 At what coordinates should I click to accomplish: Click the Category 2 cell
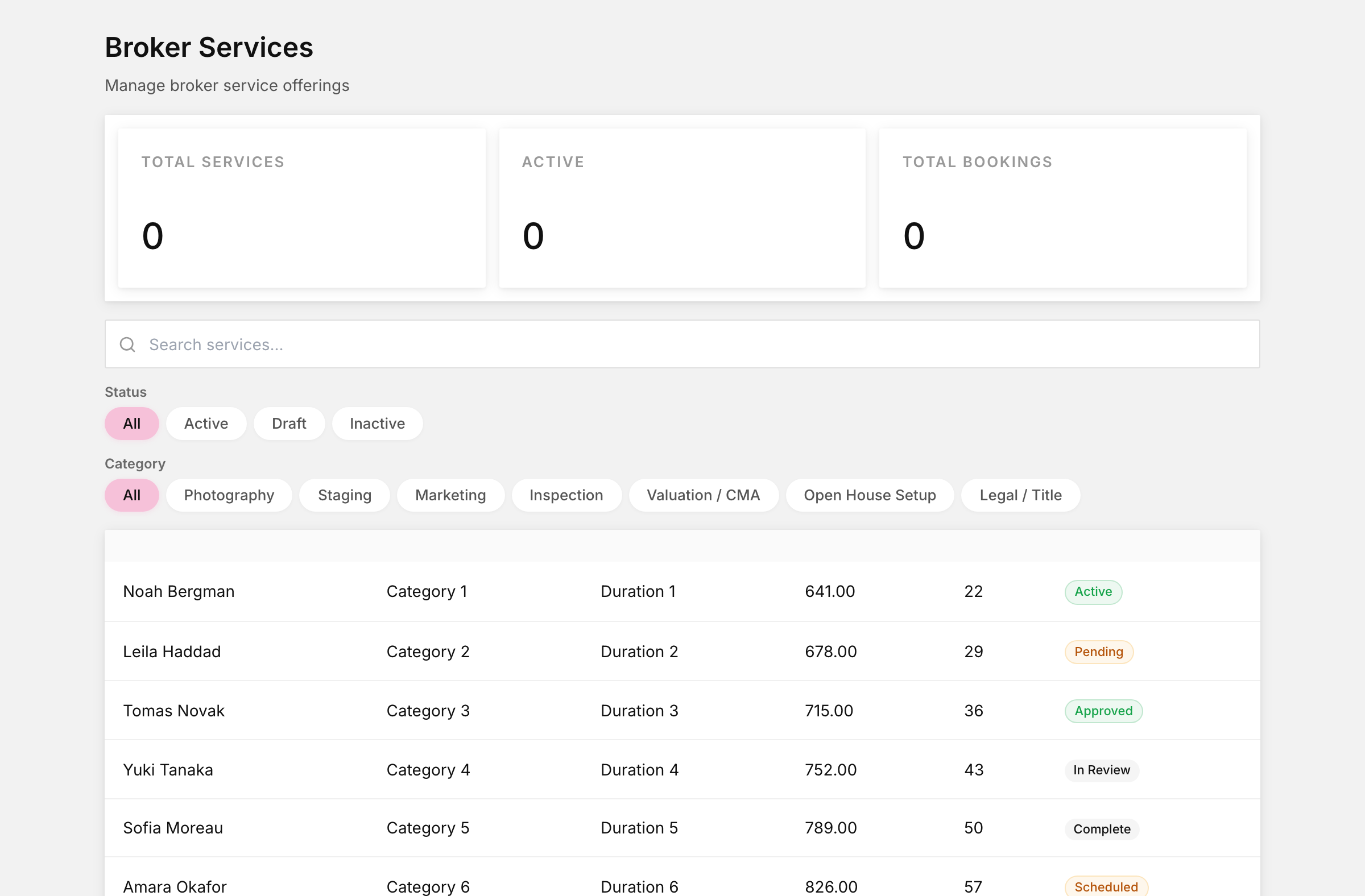(428, 652)
